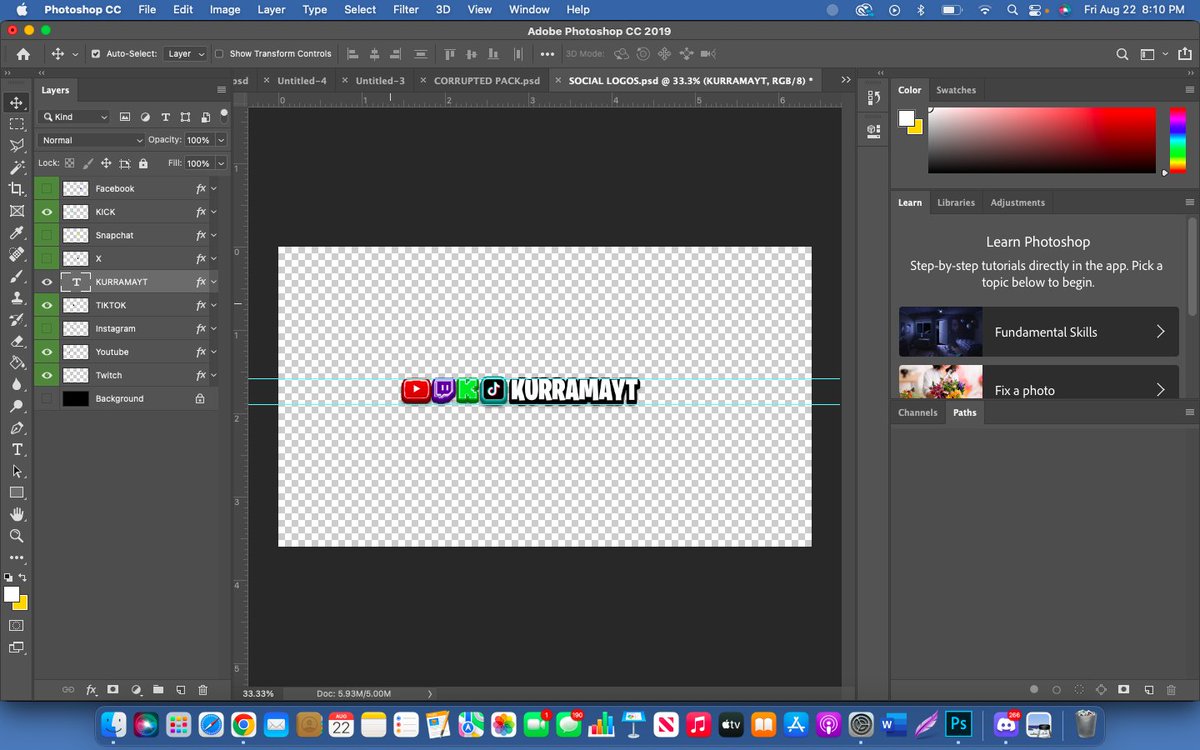Select the Rectangle shape tool
This screenshot has height=750, width=1200.
(x=16, y=493)
